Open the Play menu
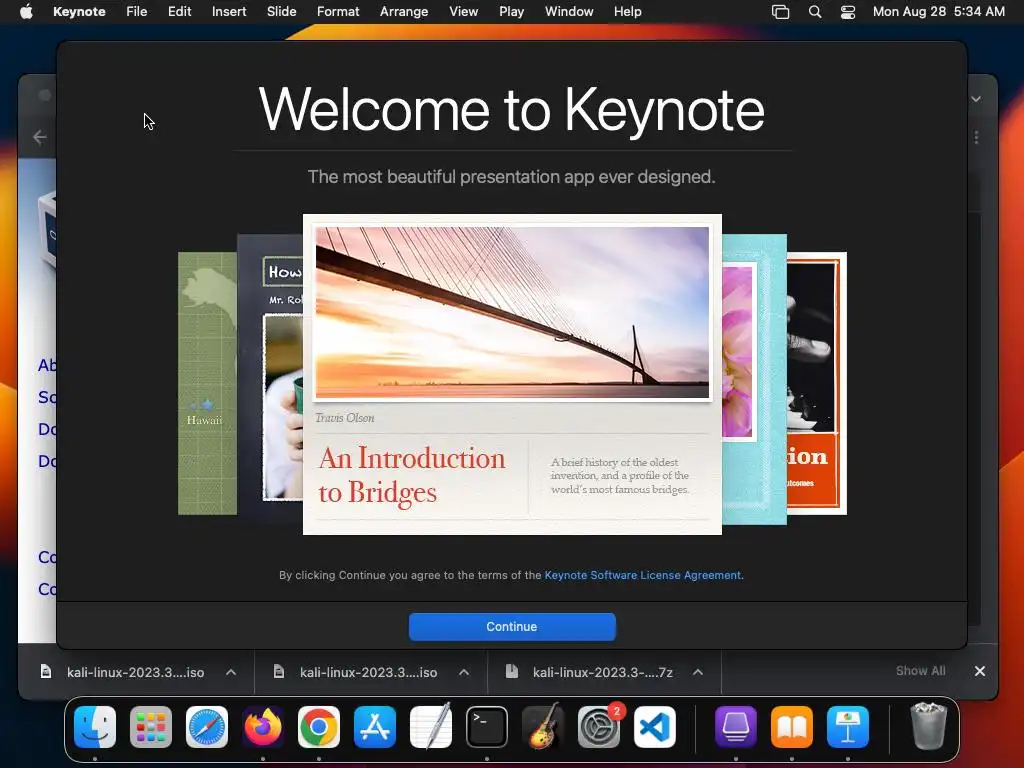1024x768 pixels. click(511, 12)
